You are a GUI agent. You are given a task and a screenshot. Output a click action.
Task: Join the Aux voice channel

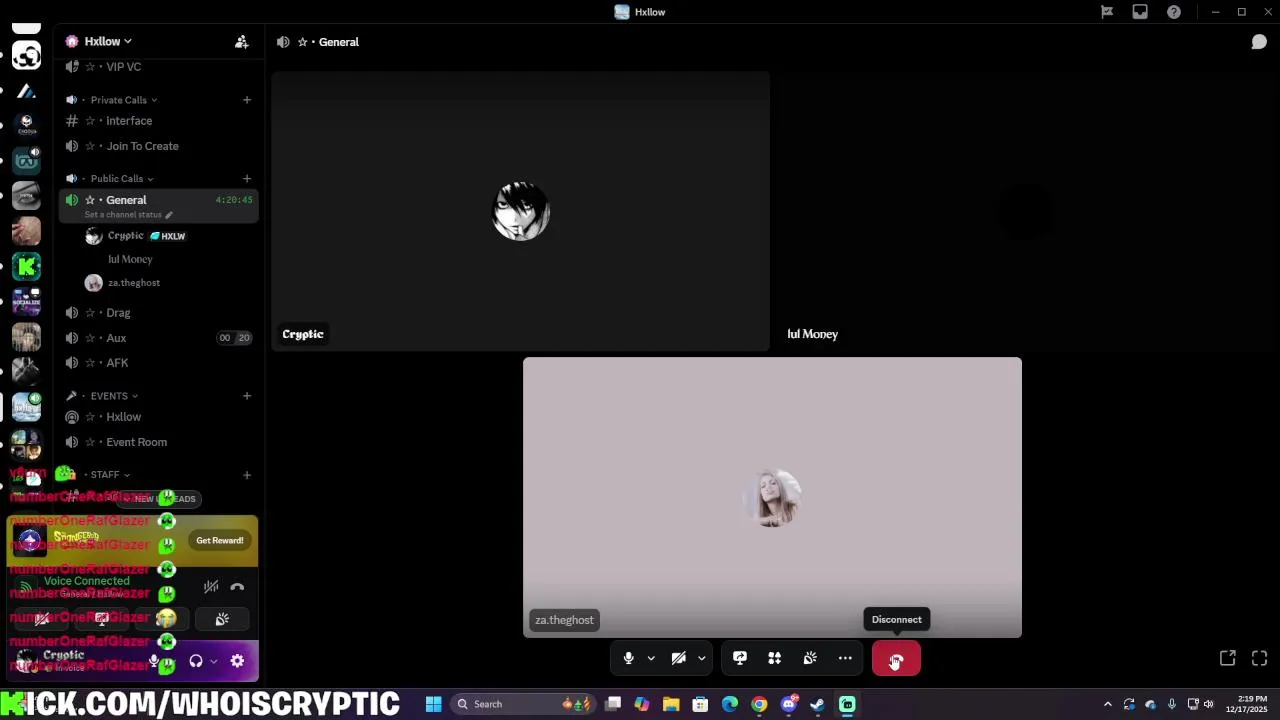click(116, 338)
